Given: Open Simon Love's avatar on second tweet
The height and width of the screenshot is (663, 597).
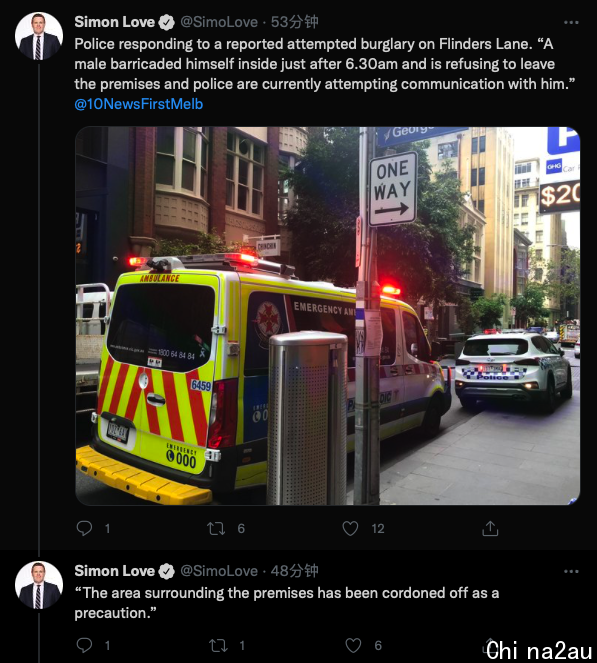Looking at the screenshot, I should [39, 585].
